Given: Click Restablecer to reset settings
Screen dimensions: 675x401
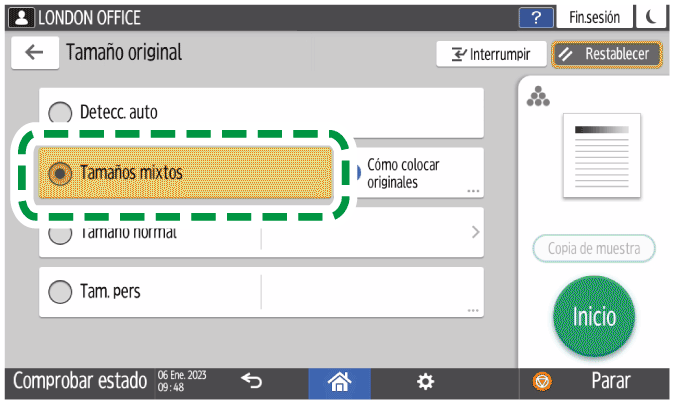Looking at the screenshot, I should click(x=607, y=54).
